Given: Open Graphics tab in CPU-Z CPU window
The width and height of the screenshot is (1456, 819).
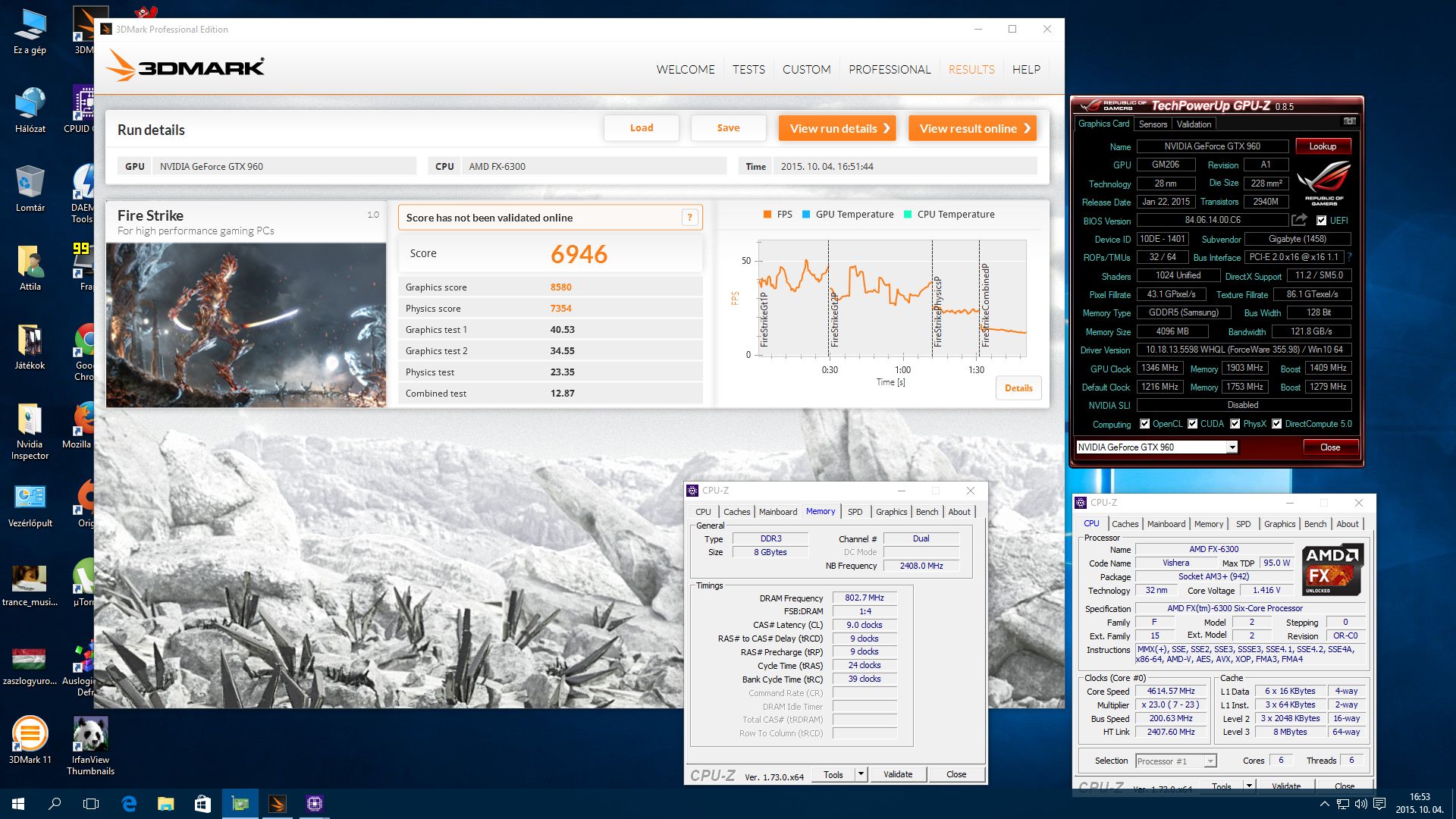Looking at the screenshot, I should coord(1279,524).
